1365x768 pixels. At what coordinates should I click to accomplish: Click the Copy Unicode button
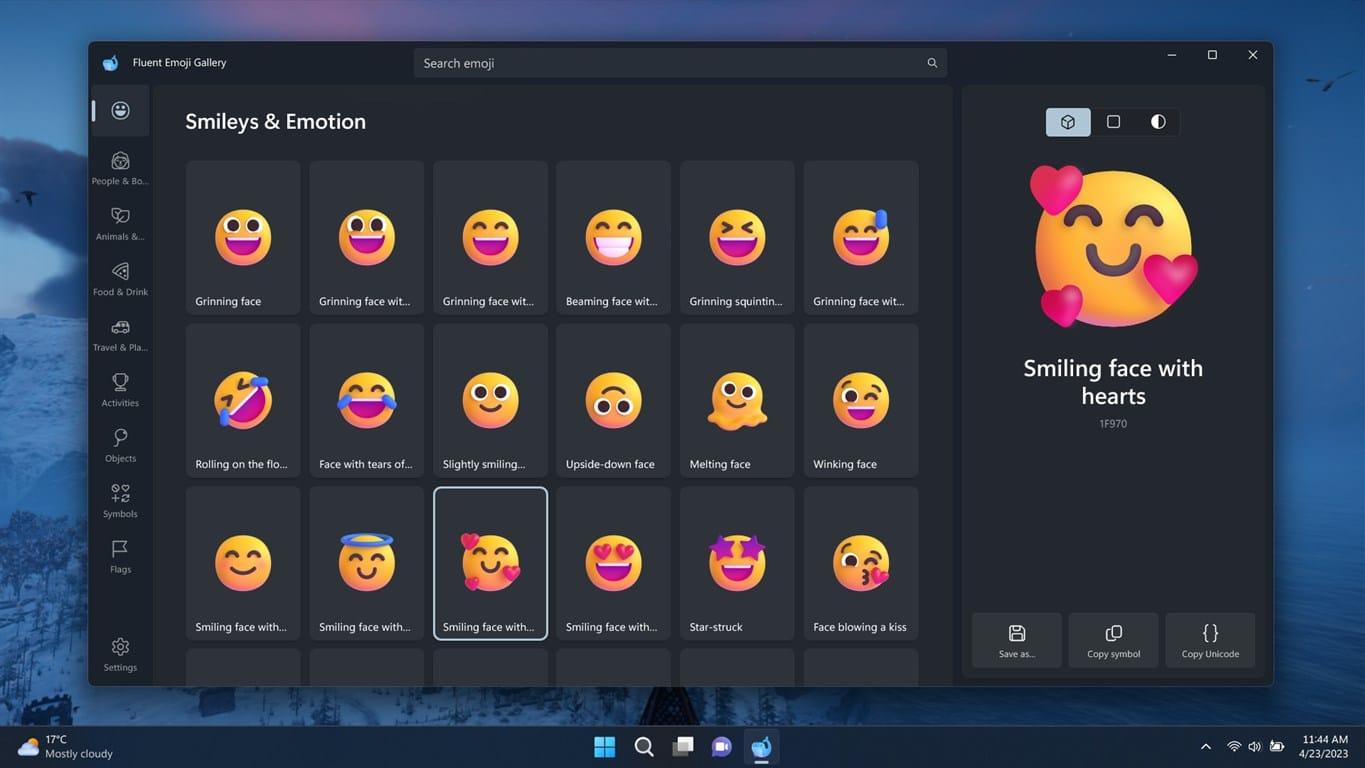tap(1210, 640)
